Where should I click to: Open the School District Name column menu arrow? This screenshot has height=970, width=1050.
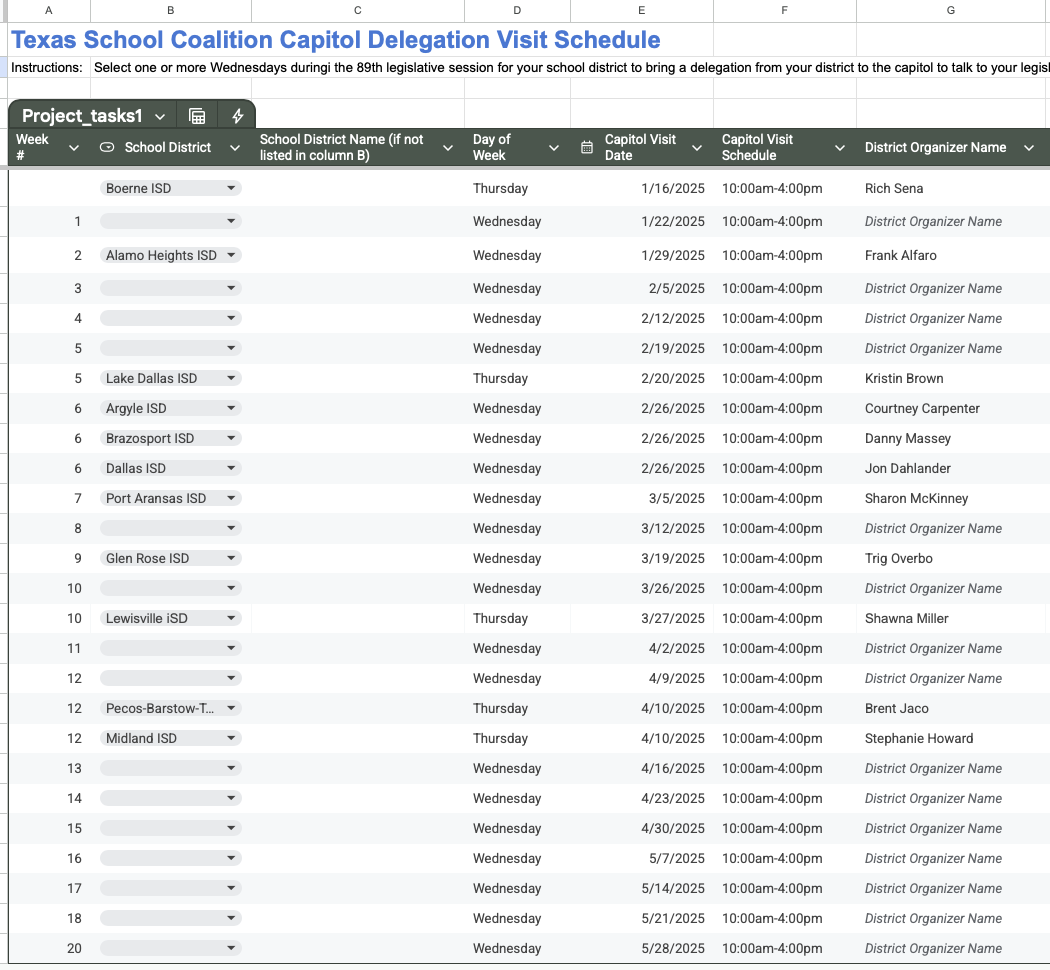coord(448,148)
